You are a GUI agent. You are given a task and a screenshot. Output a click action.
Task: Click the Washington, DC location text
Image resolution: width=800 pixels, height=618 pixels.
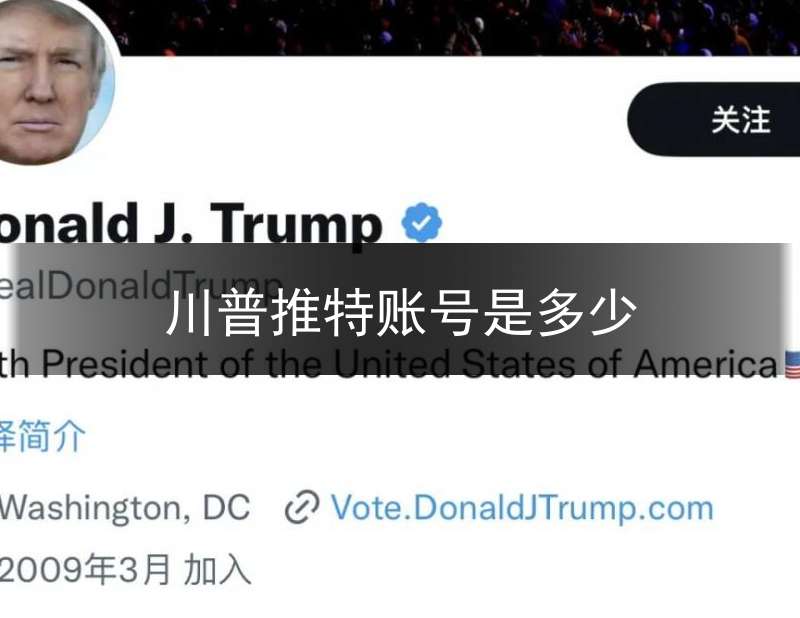pos(124,508)
